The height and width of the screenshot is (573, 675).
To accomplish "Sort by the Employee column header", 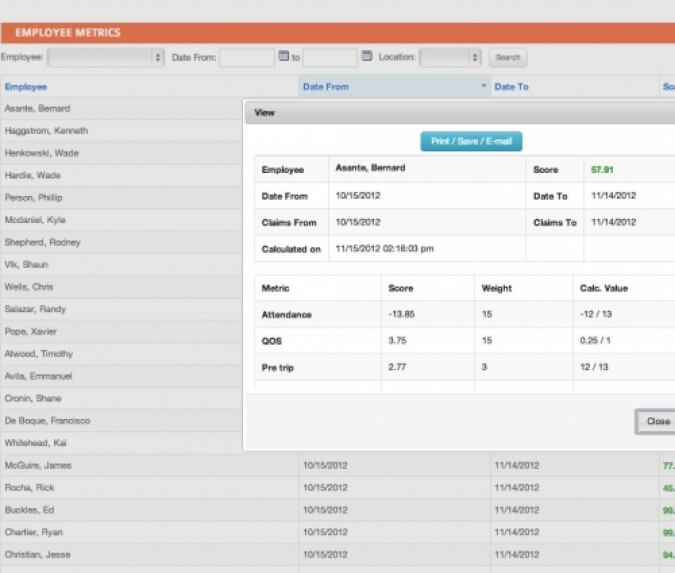I will (x=26, y=87).
